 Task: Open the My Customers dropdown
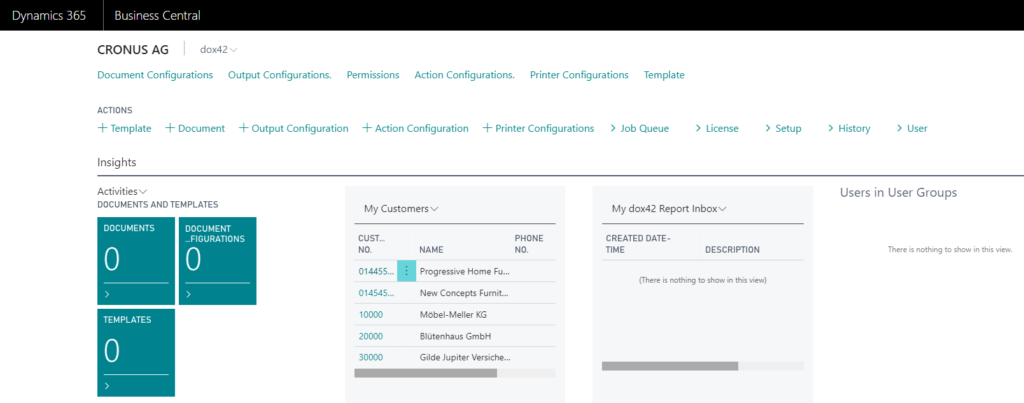pyautogui.click(x=401, y=209)
